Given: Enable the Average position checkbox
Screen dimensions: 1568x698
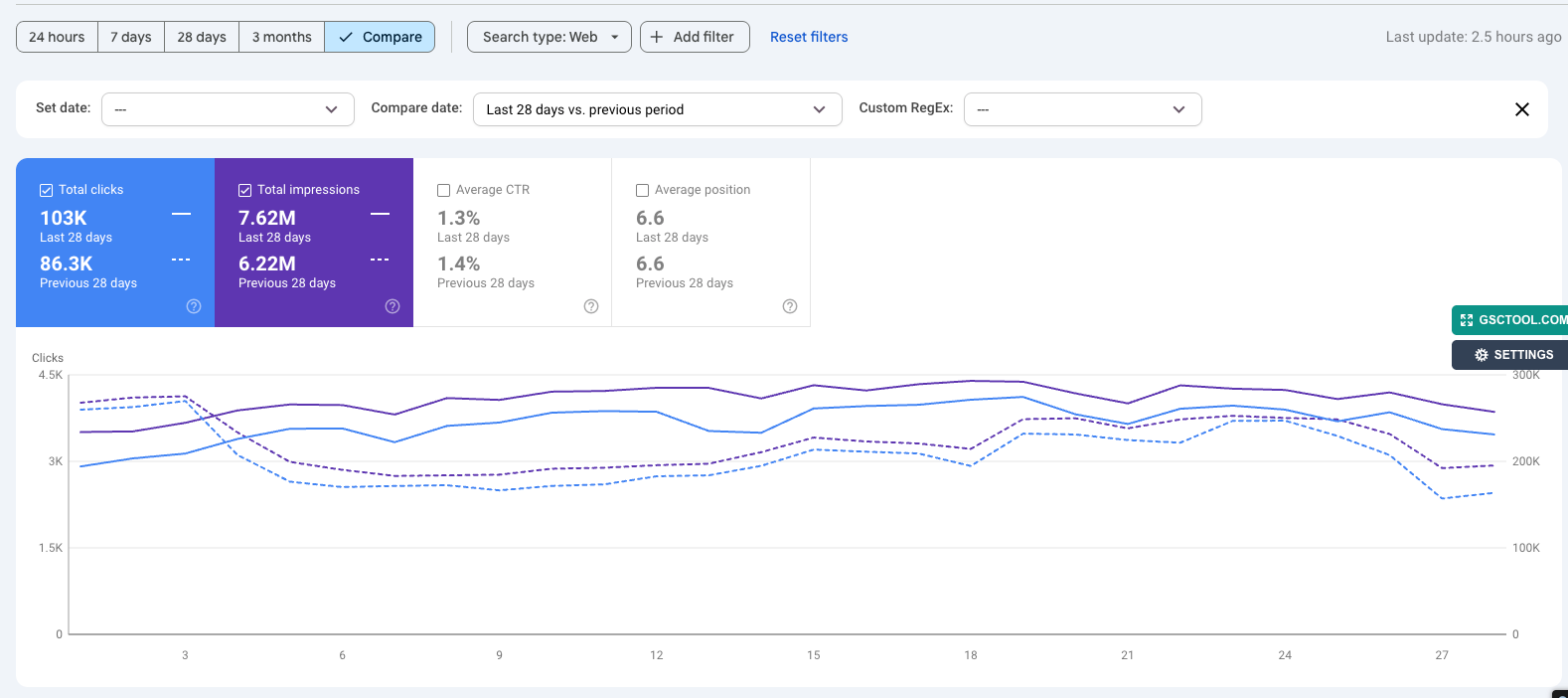Looking at the screenshot, I should point(643,190).
